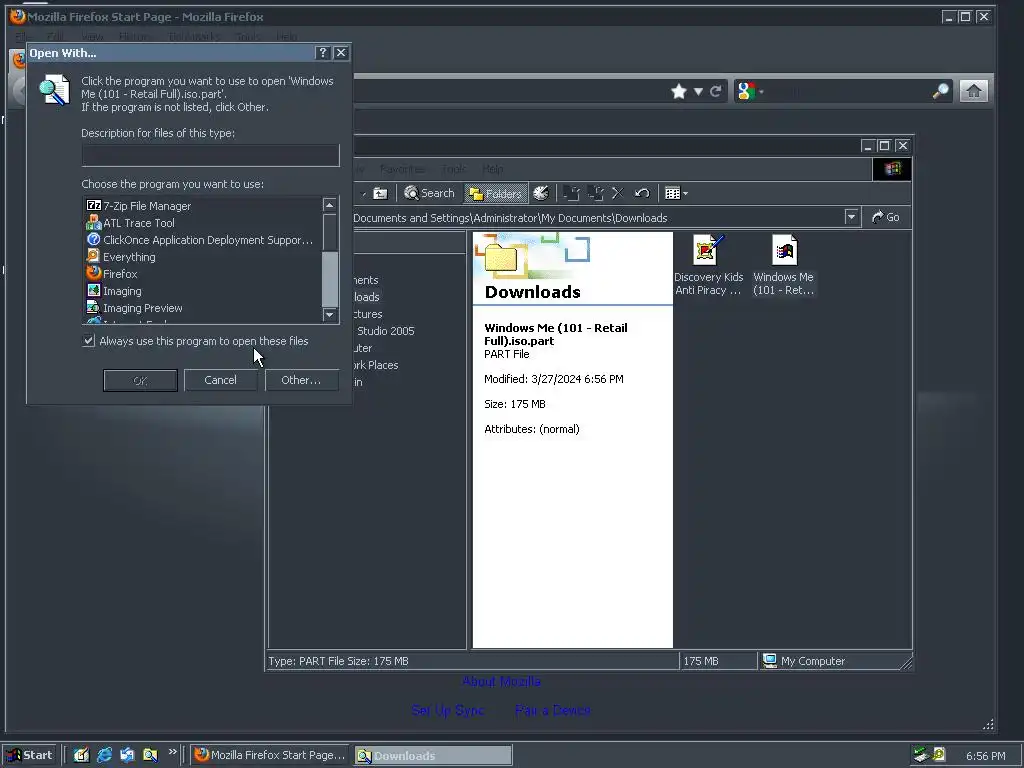Click the Open With help question-mark button
This screenshot has height=768, width=1024.
click(323, 53)
